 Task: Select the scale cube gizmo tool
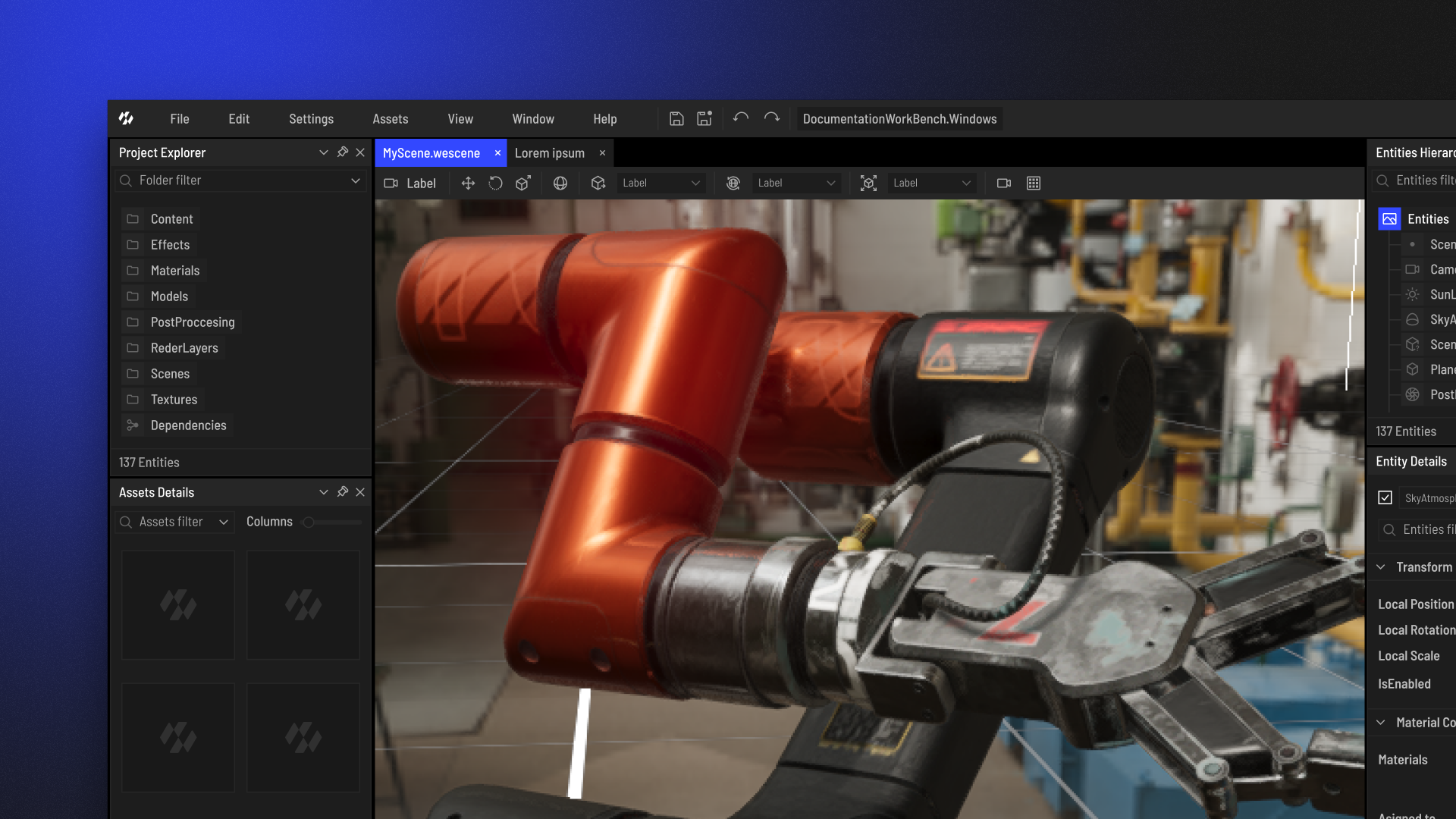point(523,184)
